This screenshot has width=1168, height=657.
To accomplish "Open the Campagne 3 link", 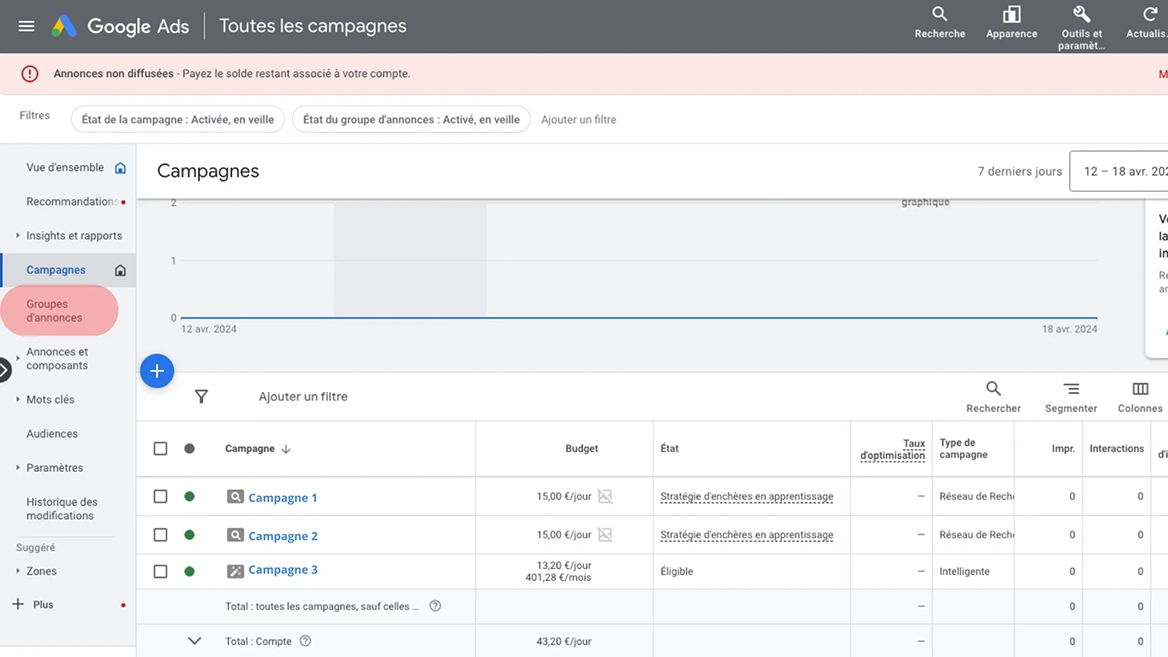I will pos(283,570).
